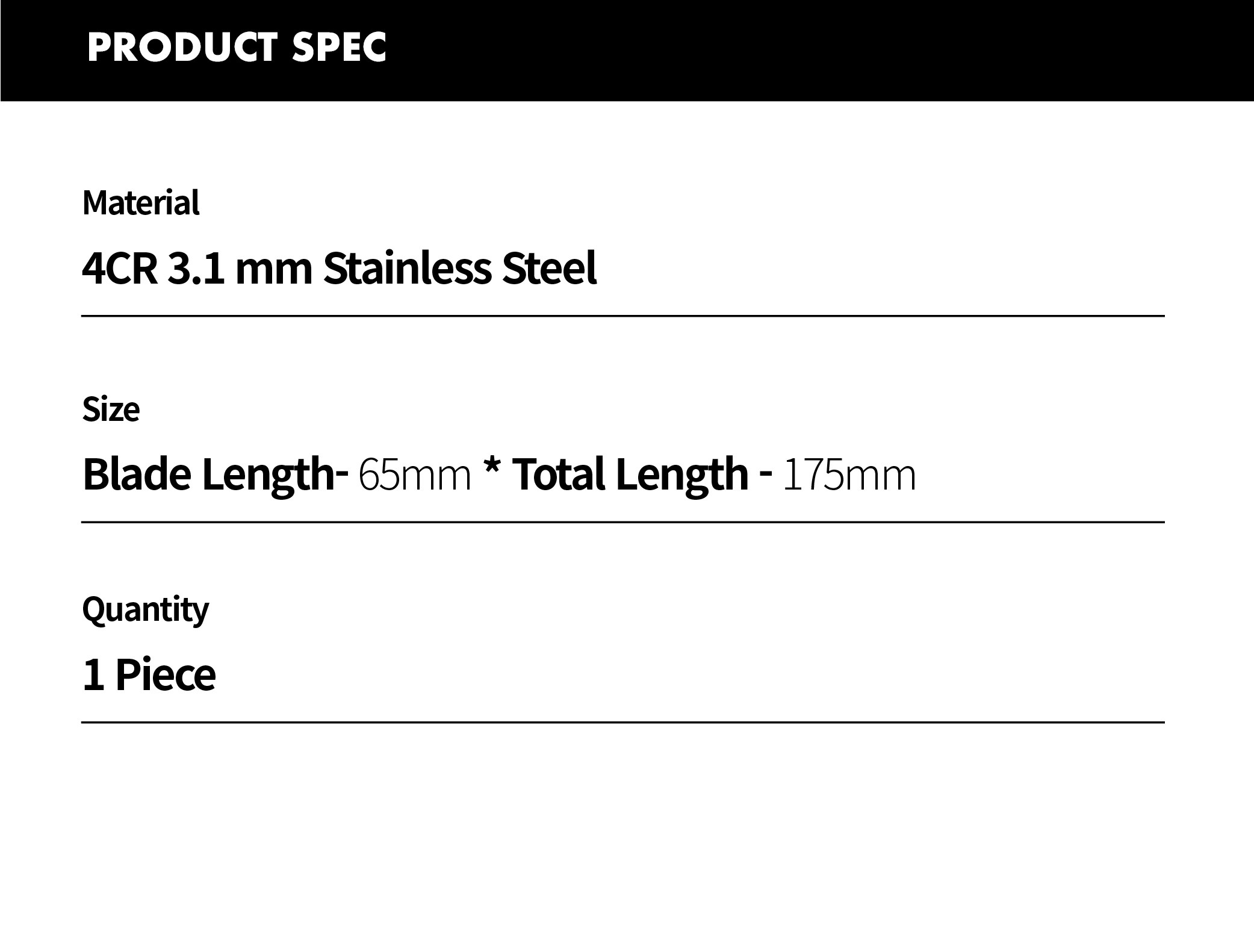Click the word PRODUCT in the header
The height and width of the screenshot is (952, 1254).
183,47
